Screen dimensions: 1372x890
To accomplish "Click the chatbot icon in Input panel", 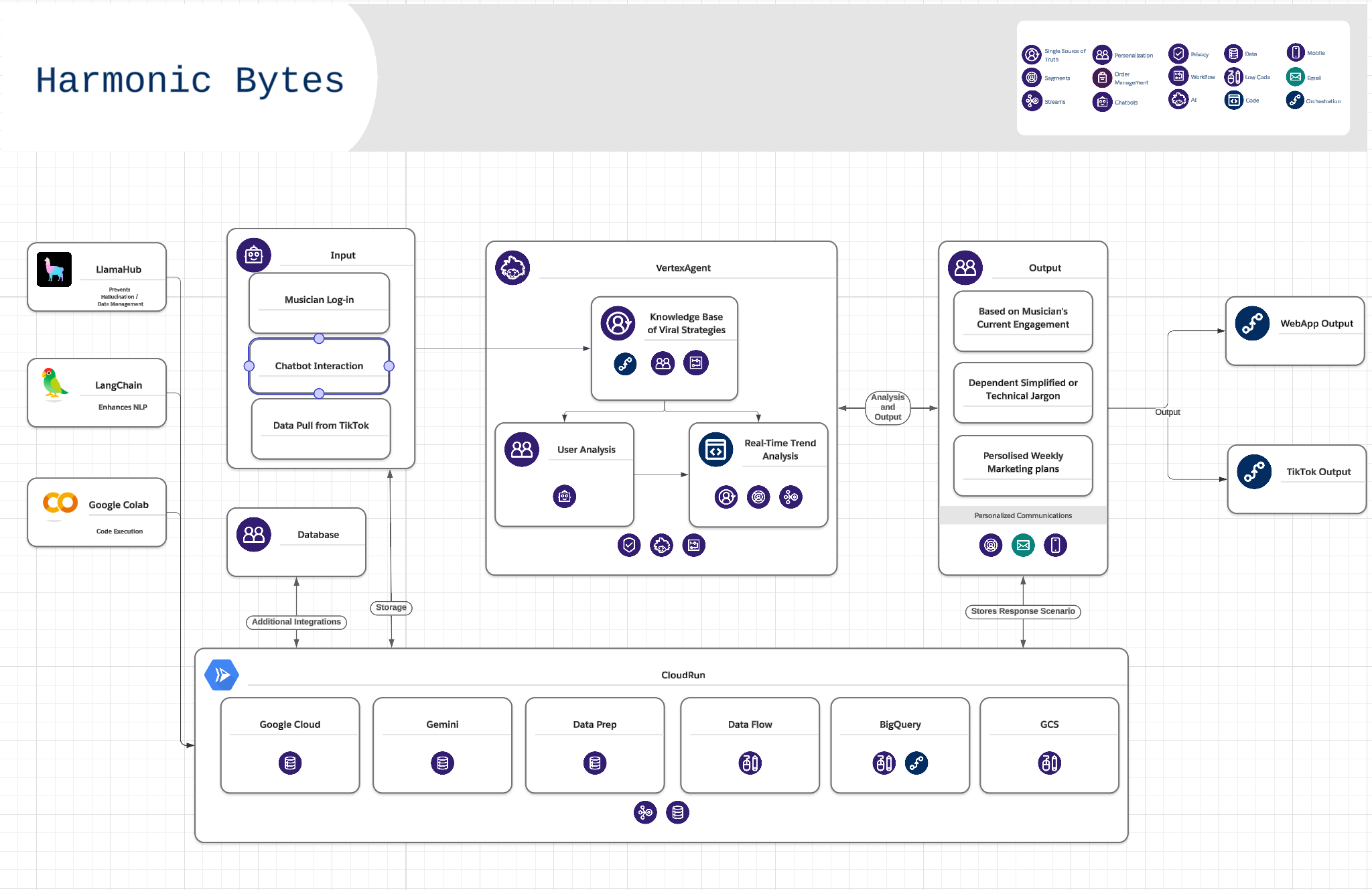I will pyautogui.click(x=254, y=255).
